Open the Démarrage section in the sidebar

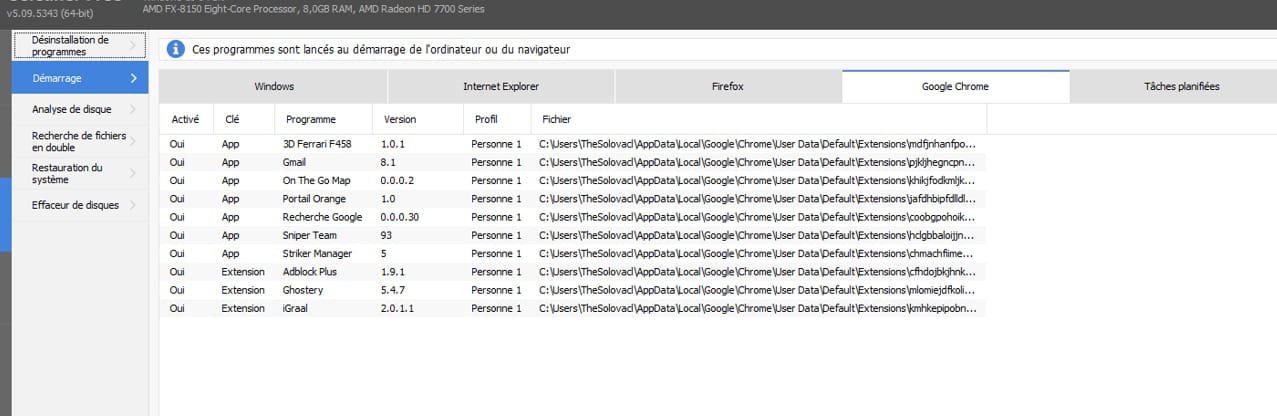[x=80, y=78]
